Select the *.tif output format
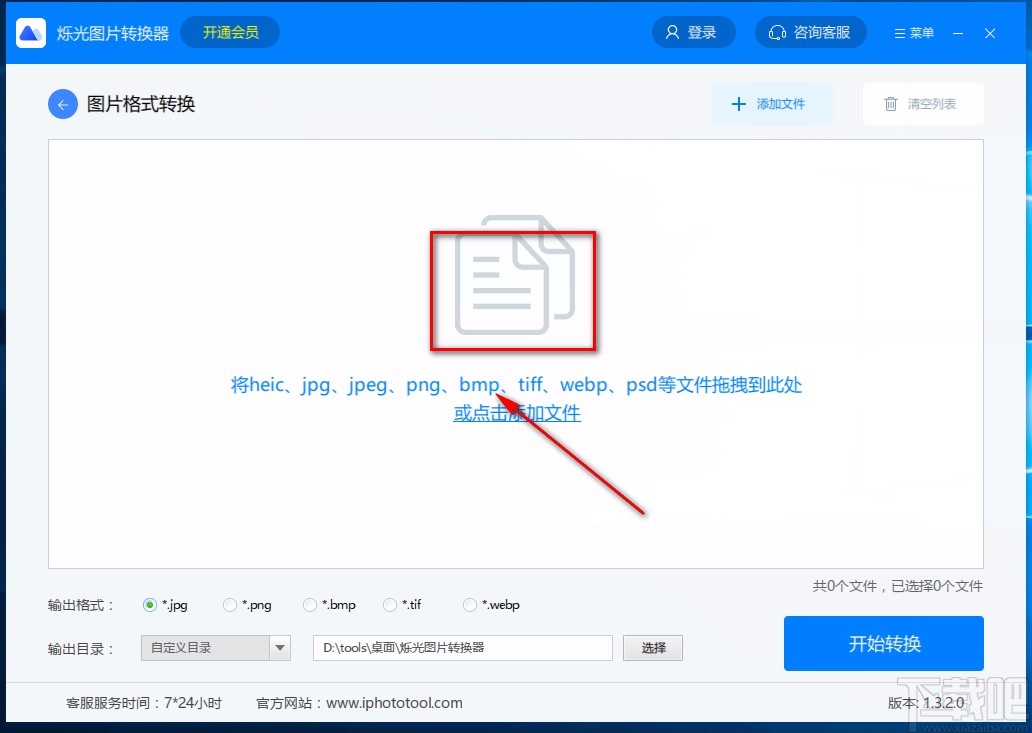The height and width of the screenshot is (733, 1032). click(388, 604)
